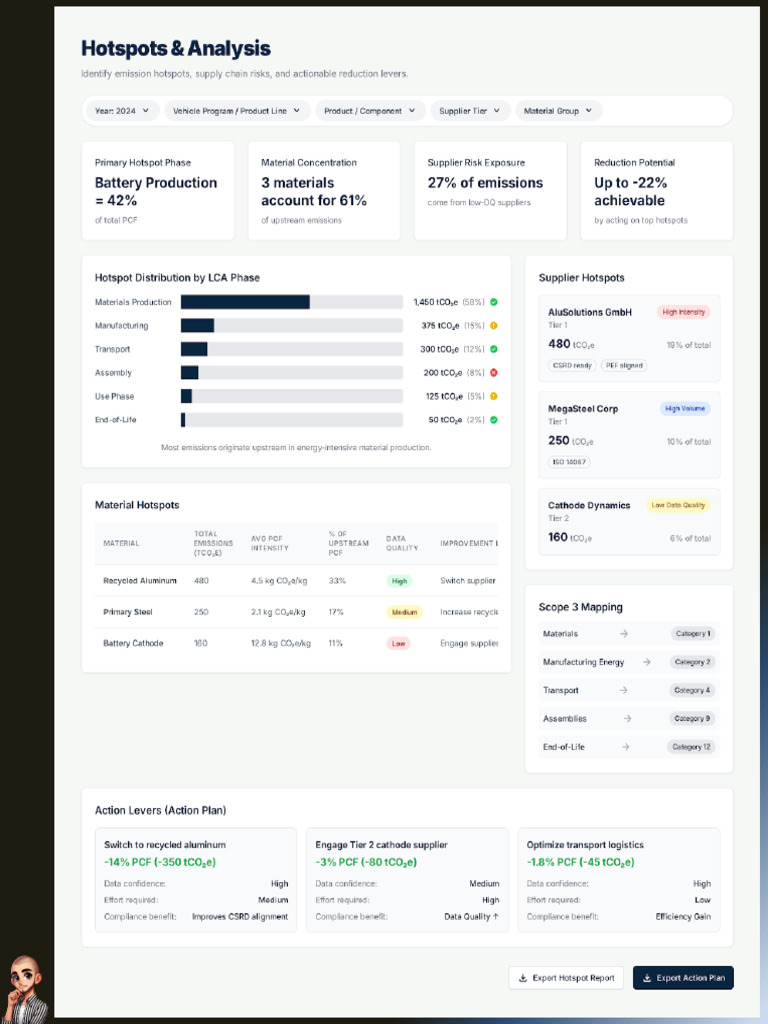Click the Material Concentration summary card
Viewport: 768px width, 1024px height.
[324, 191]
